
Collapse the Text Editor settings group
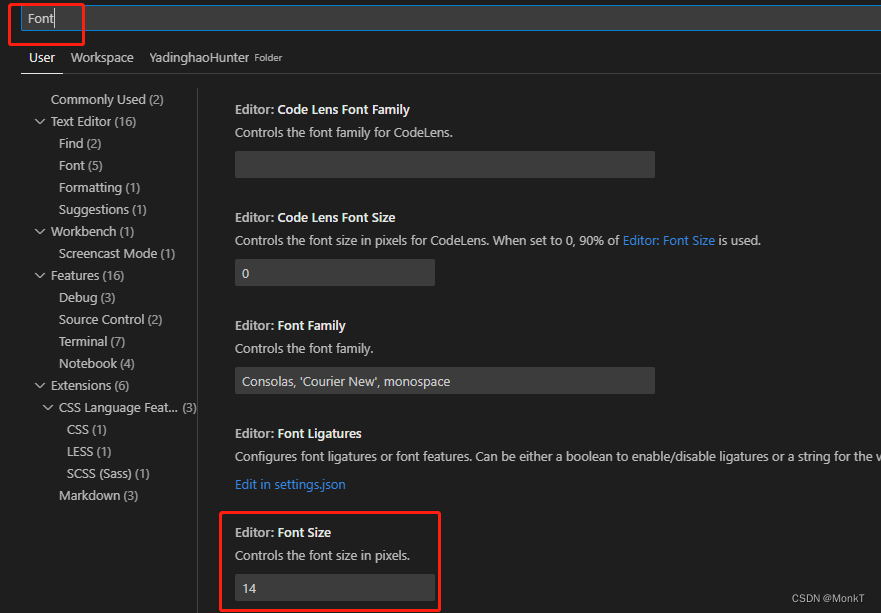coord(39,121)
